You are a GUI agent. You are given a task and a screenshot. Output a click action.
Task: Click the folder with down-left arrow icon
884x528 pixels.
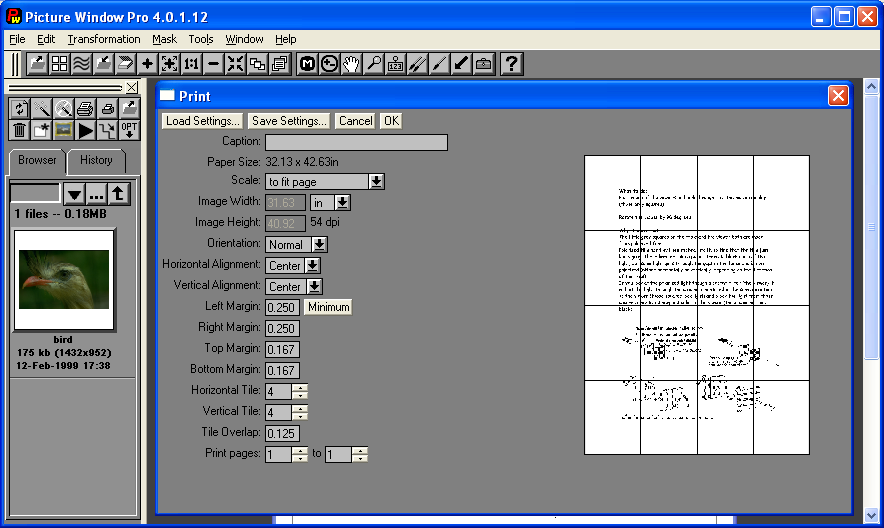tap(103, 64)
